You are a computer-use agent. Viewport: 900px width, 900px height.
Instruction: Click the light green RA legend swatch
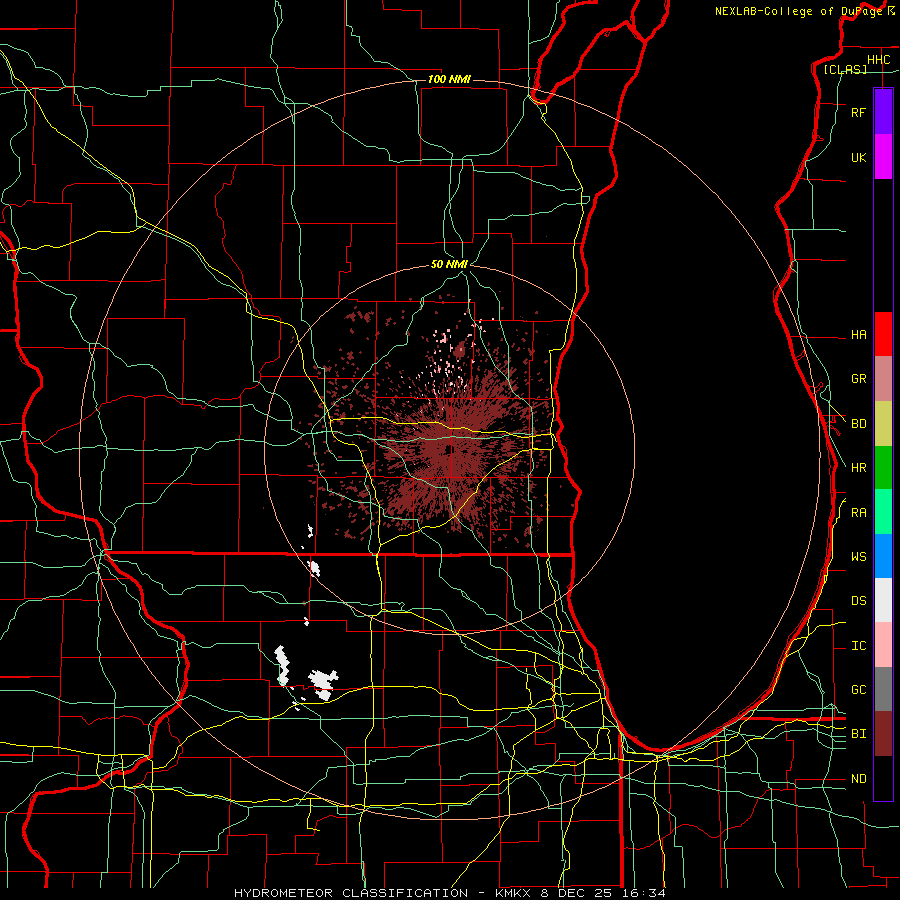pos(883,512)
